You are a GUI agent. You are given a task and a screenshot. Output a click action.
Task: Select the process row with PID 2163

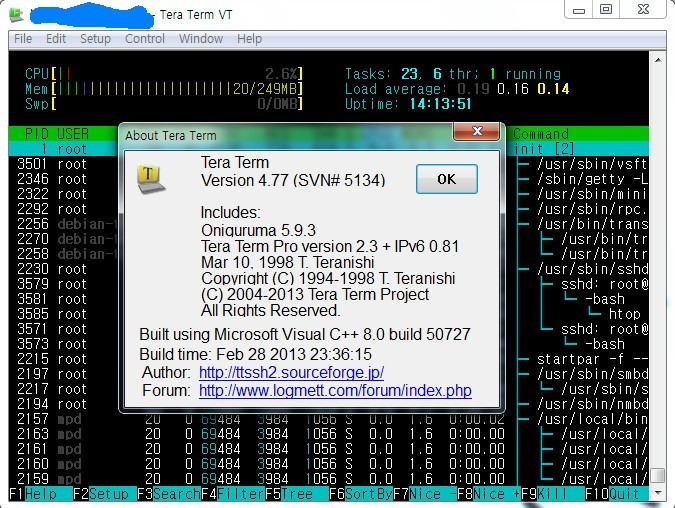(x=328, y=434)
